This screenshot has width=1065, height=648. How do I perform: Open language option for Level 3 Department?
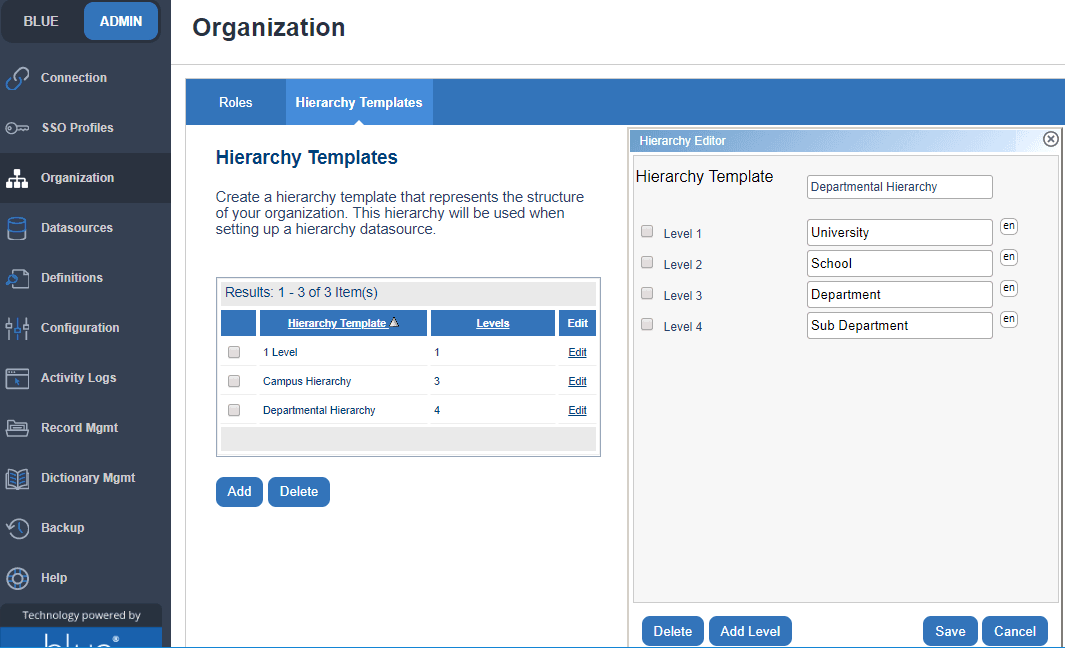pos(1009,289)
